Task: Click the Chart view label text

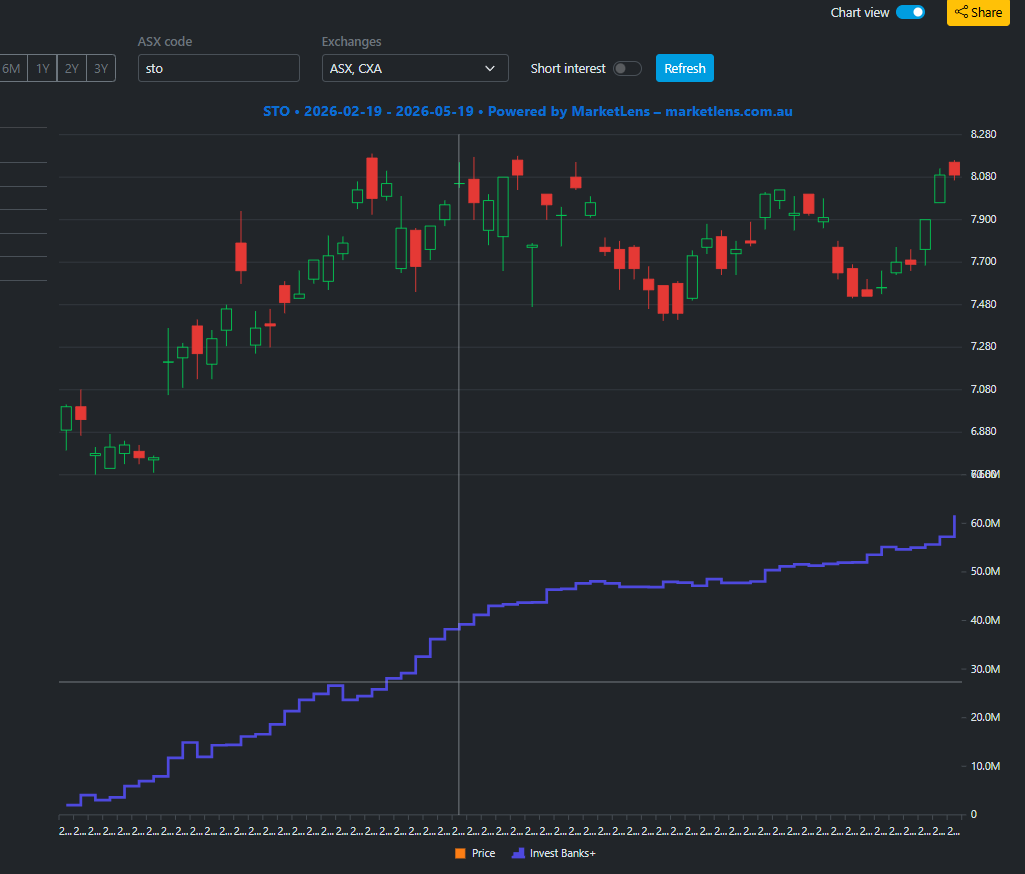Action: (x=860, y=12)
